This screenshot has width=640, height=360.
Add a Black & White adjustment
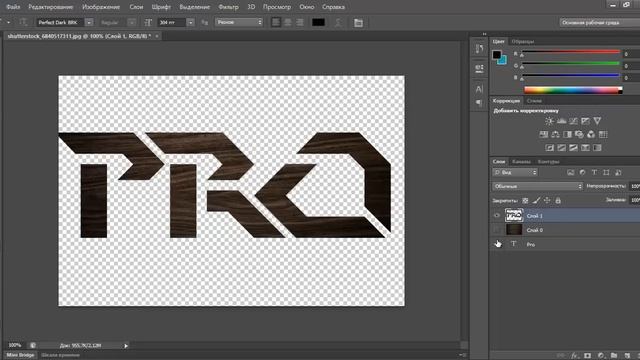[567, 134]
